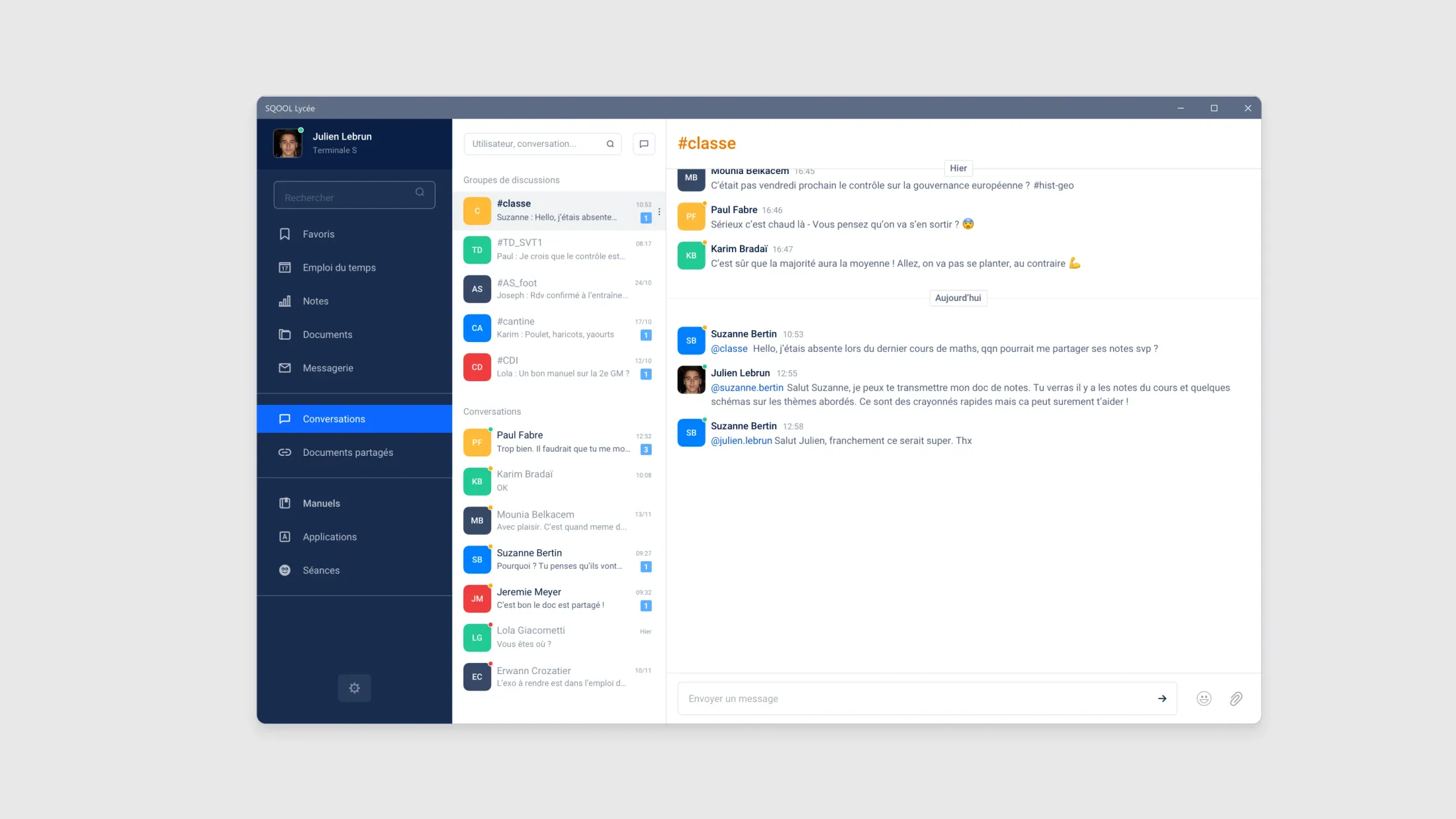Open conversation with Jeremie Meyer
The image size is (1456, 819).
(559, 599)
